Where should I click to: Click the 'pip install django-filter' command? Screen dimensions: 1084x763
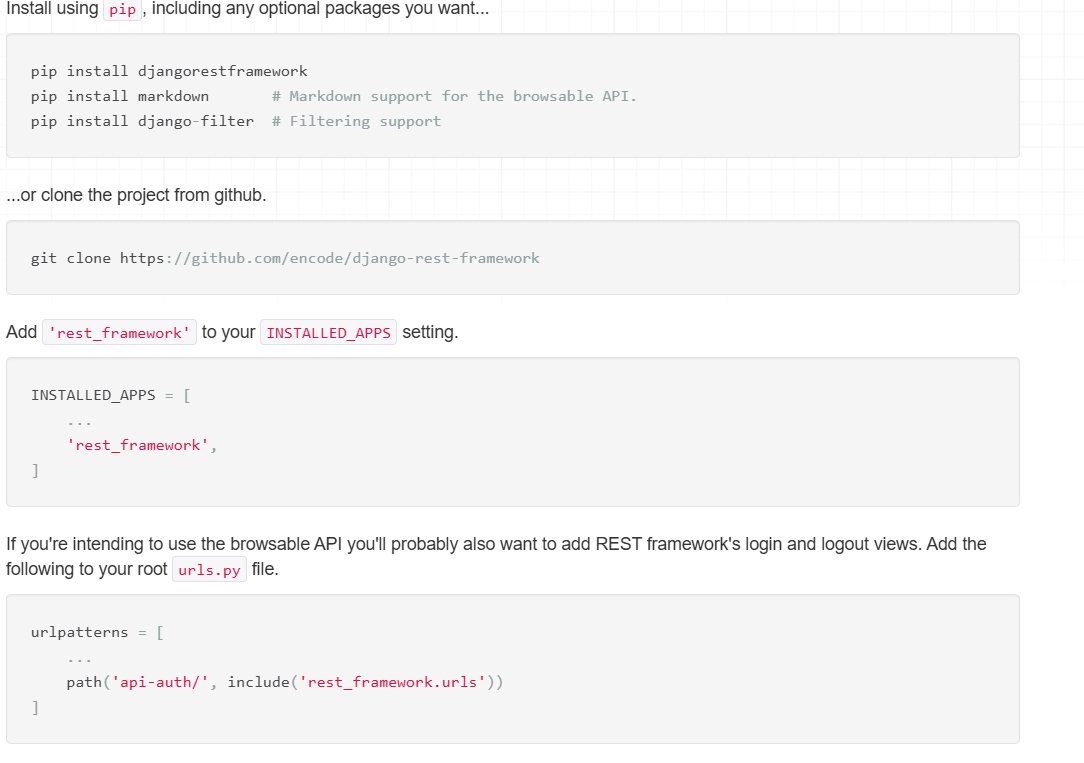[x=142, y=121]
